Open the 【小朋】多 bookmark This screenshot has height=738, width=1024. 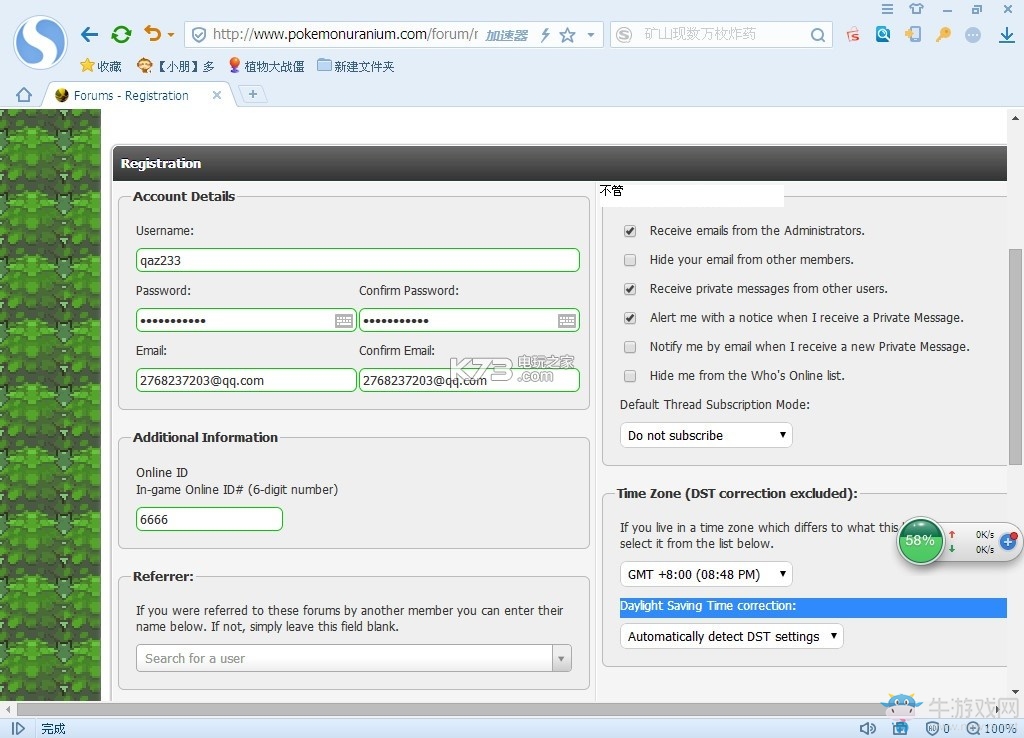(175, 66)
